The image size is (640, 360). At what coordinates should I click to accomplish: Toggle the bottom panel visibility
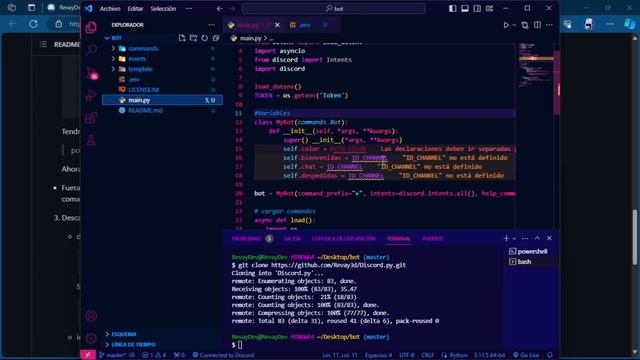[464, 8]
